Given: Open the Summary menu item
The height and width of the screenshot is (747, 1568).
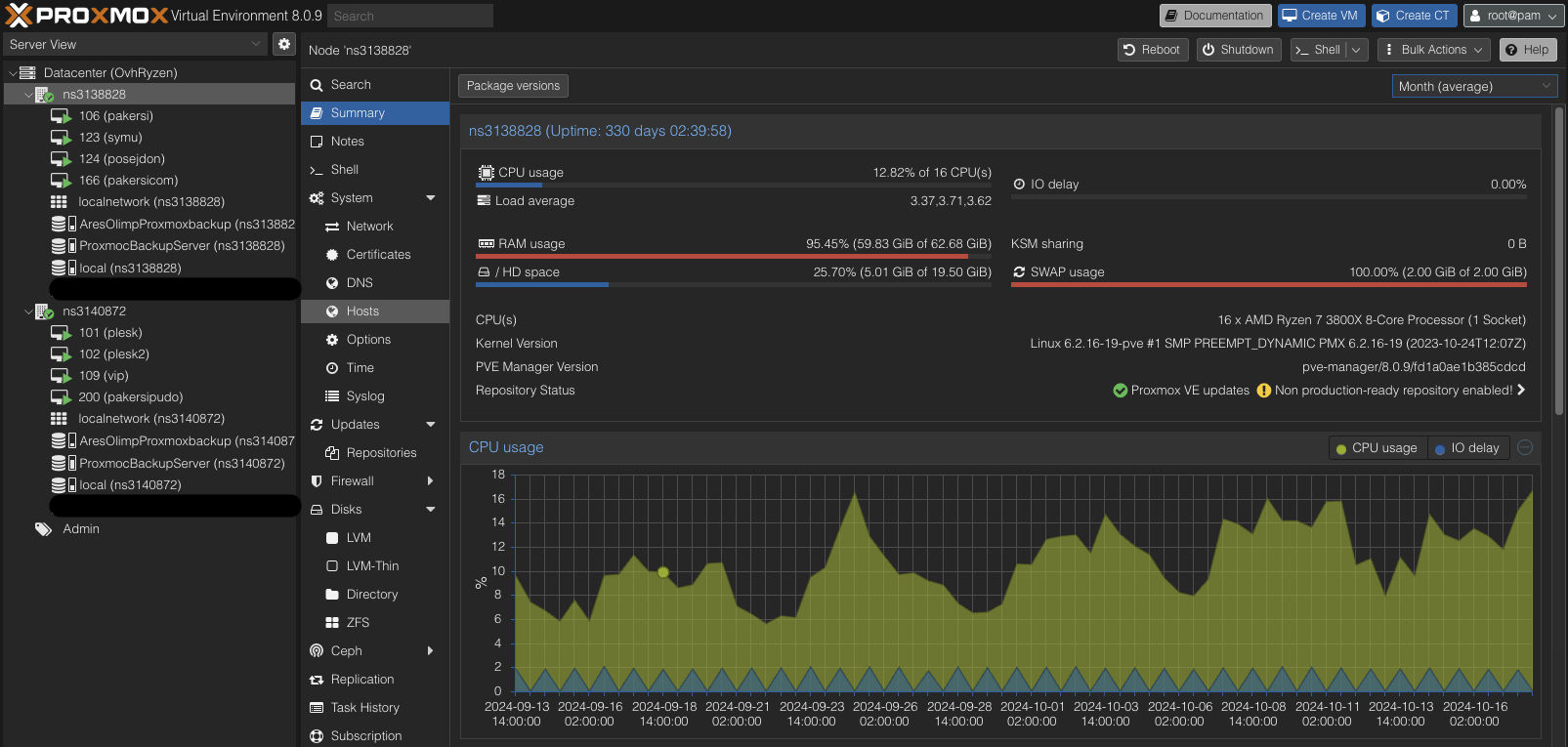Looking at the screenshot, I should 375,113.
